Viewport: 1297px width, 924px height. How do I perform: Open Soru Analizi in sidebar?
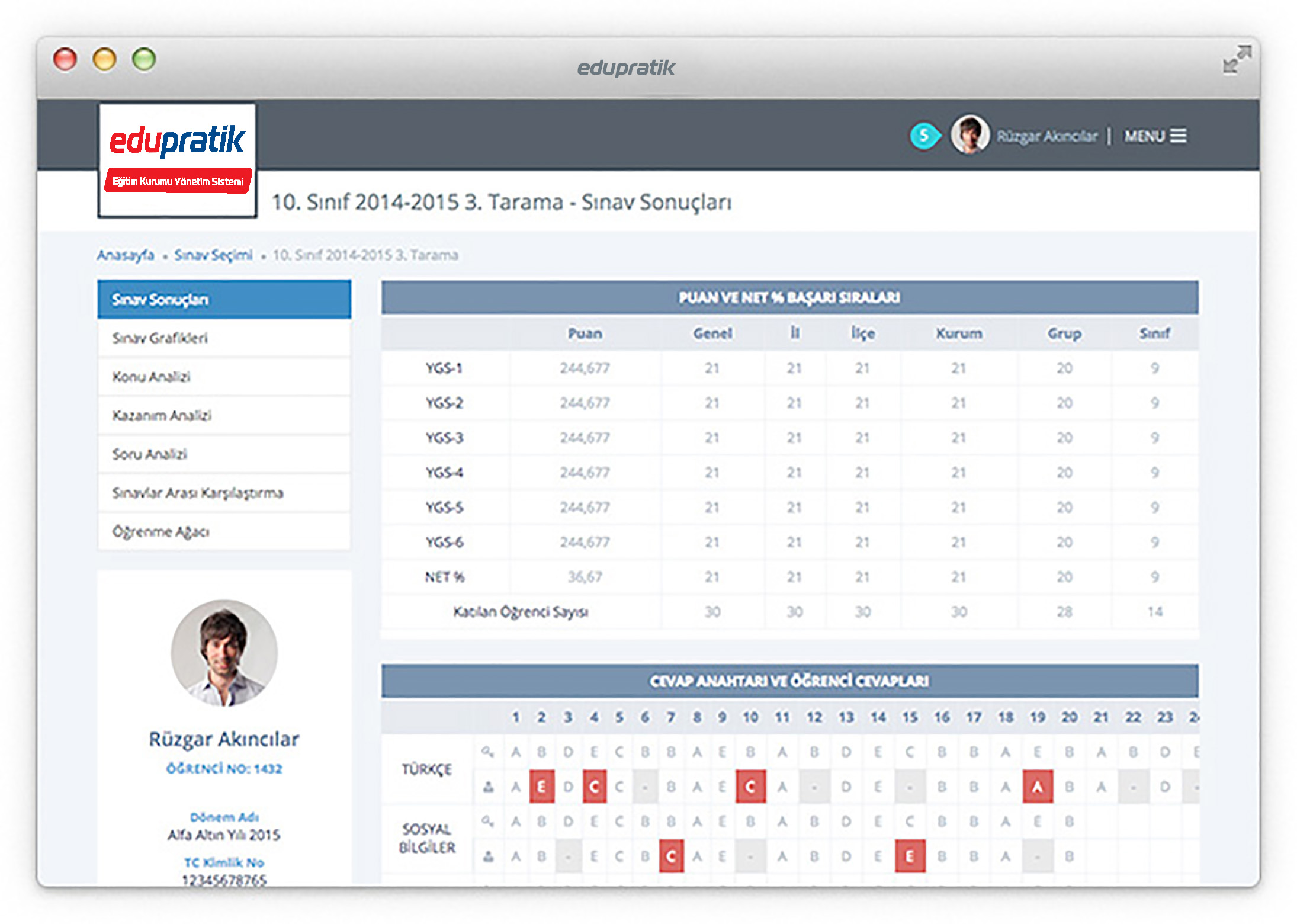pos(224,454)
